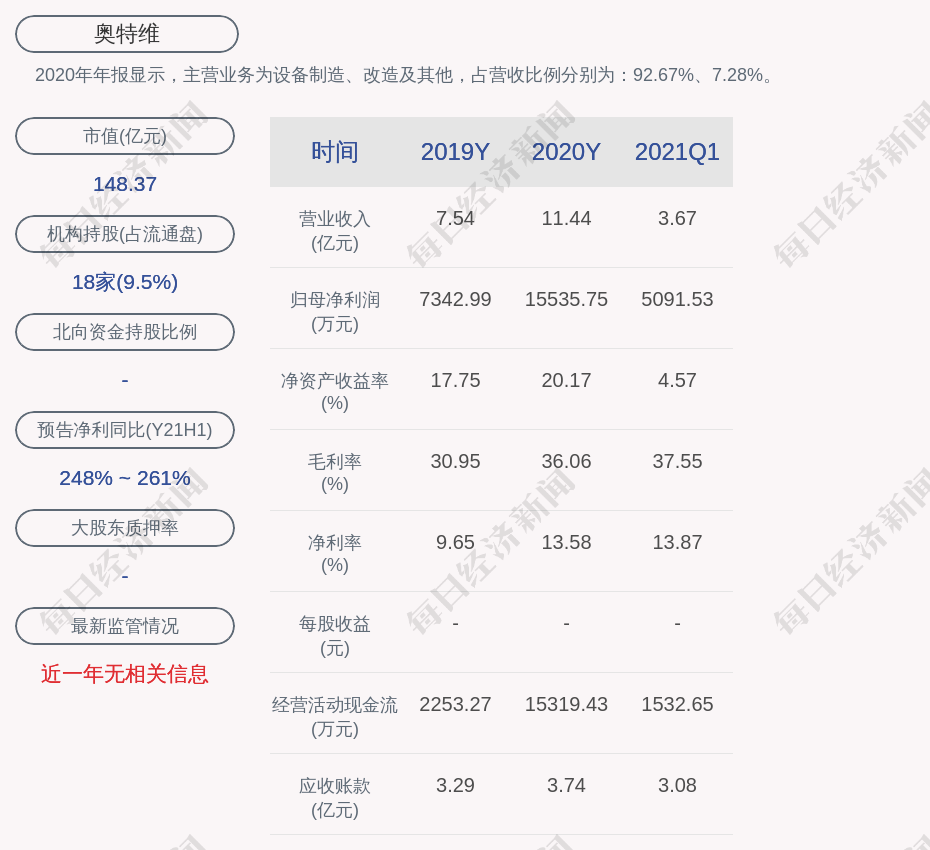
Task: Select net profit value 15535.75
Action: [x=566, y=299]
